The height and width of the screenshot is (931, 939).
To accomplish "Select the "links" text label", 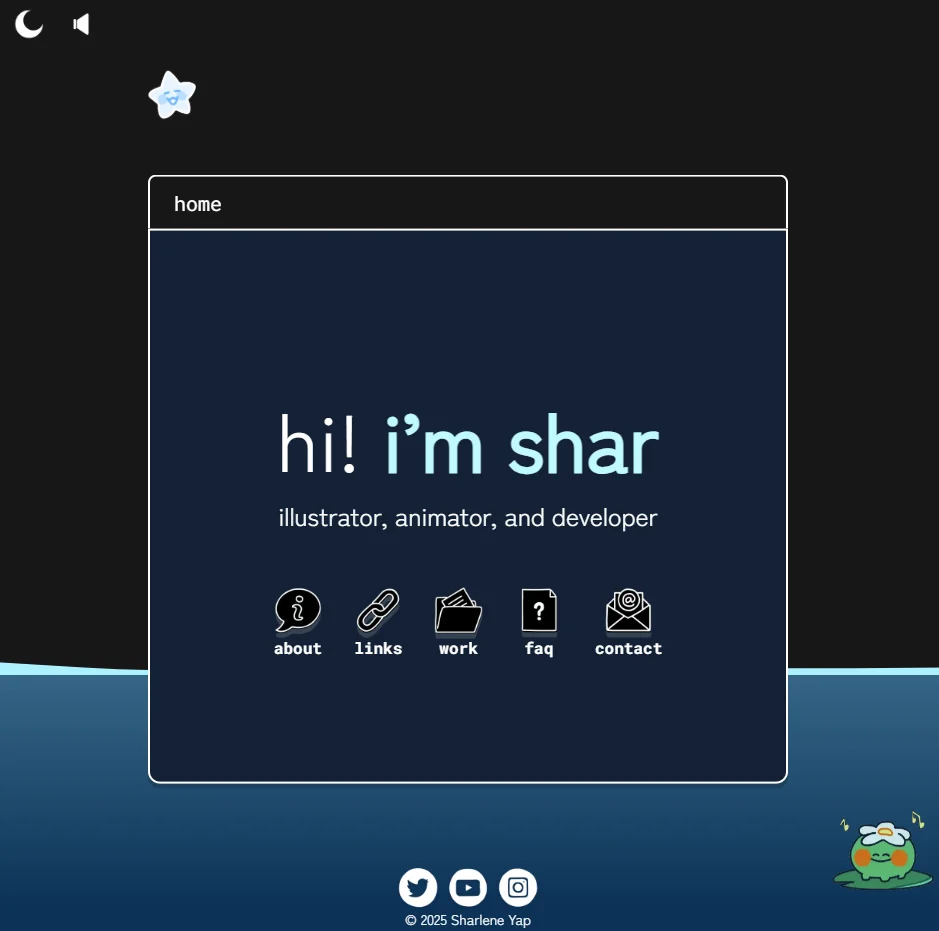I will tap(378, 649).
